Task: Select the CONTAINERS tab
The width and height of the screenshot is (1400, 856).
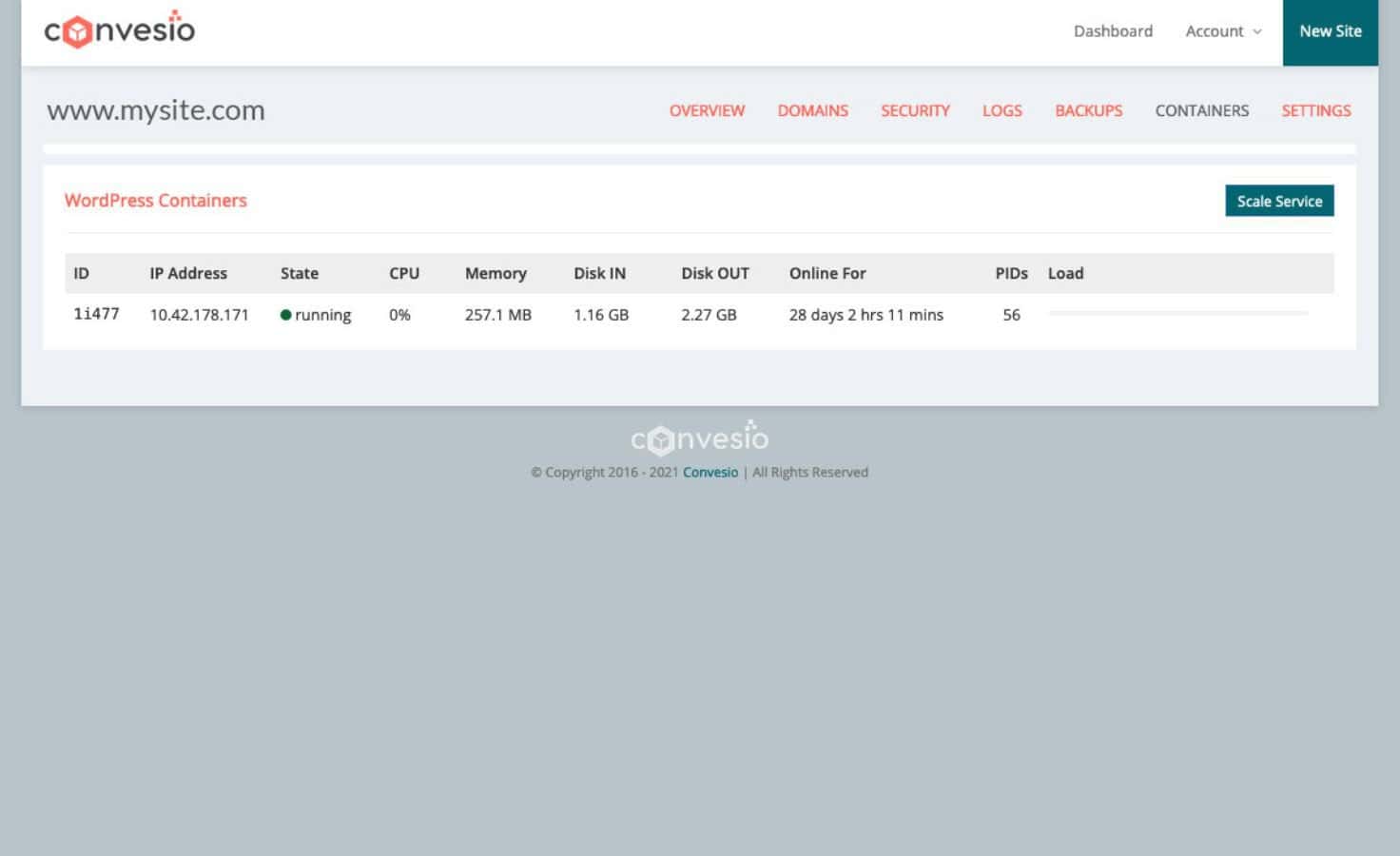Action: 1201,110
